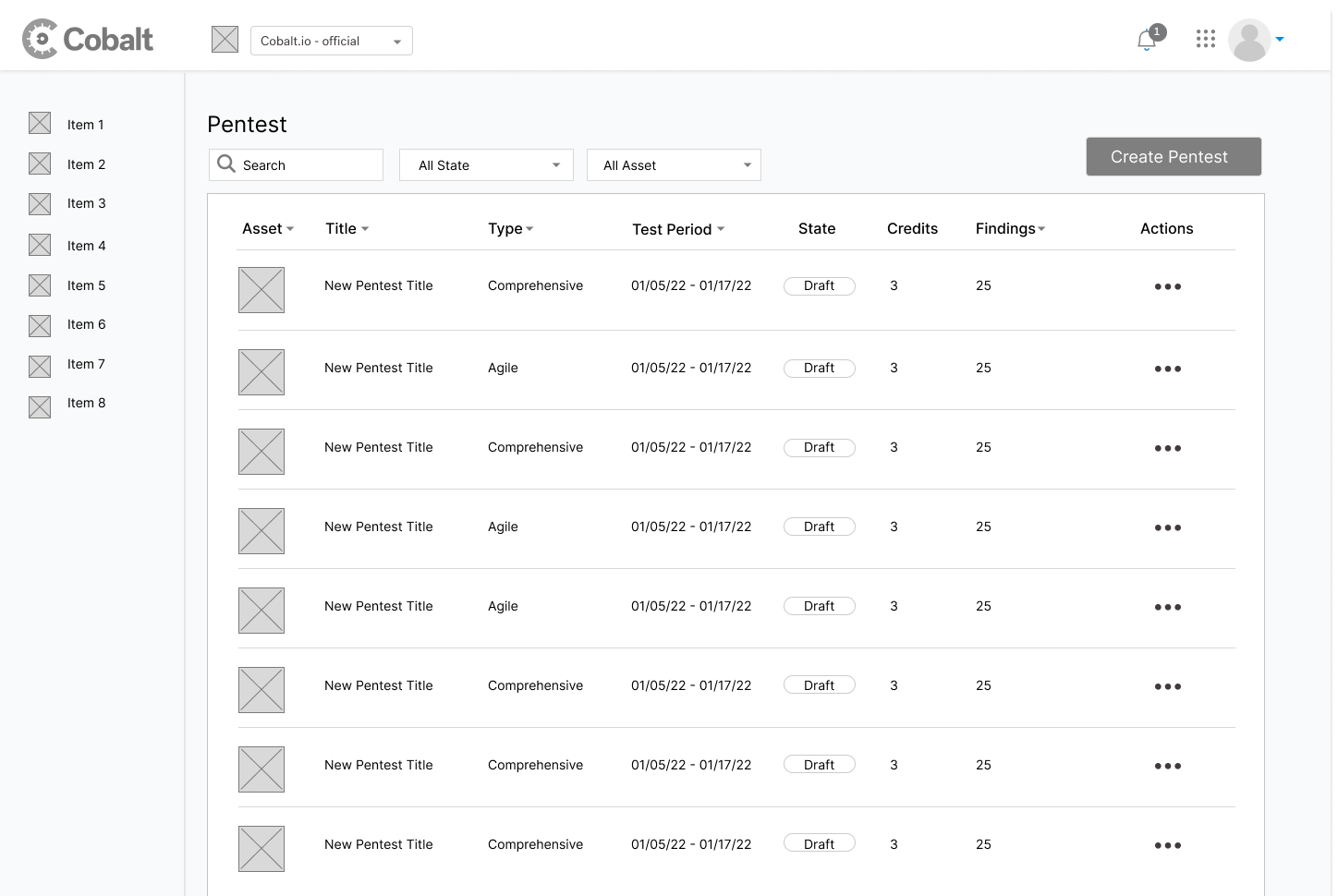Click the asset thumbnail in the eighth row
This screenshot has height=896, width=1338.
[x=262, y=849]
